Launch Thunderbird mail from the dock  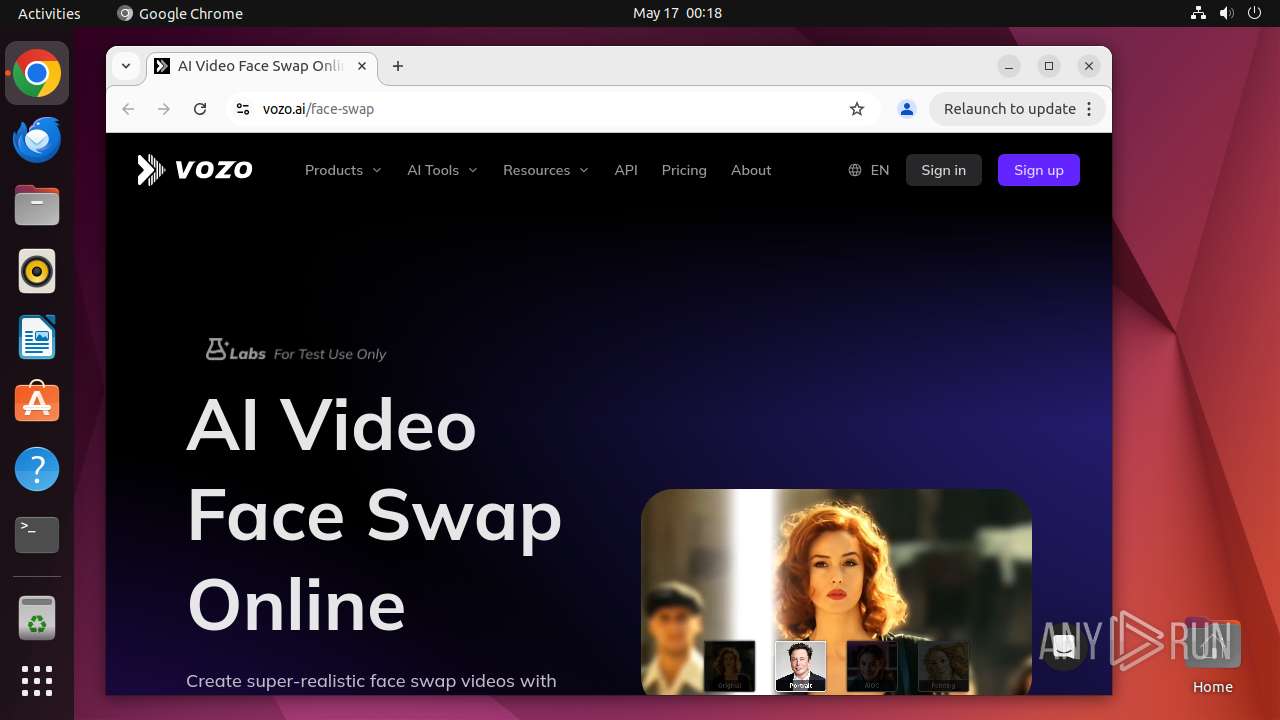(37, 140)
